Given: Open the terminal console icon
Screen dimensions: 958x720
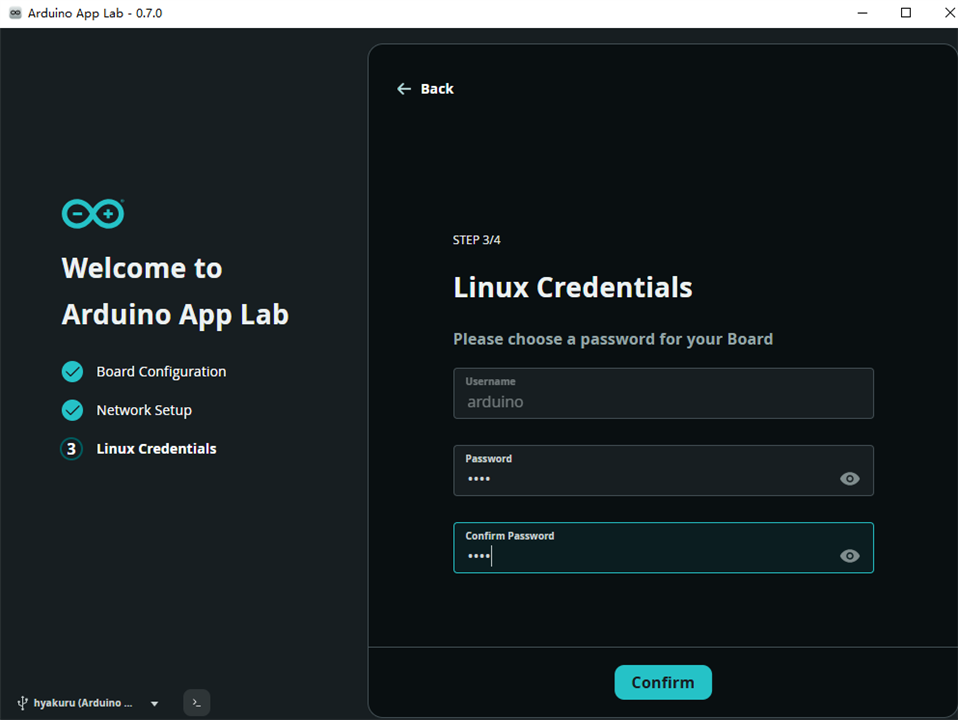Looking at the screenshot, I should pos(197,703).
